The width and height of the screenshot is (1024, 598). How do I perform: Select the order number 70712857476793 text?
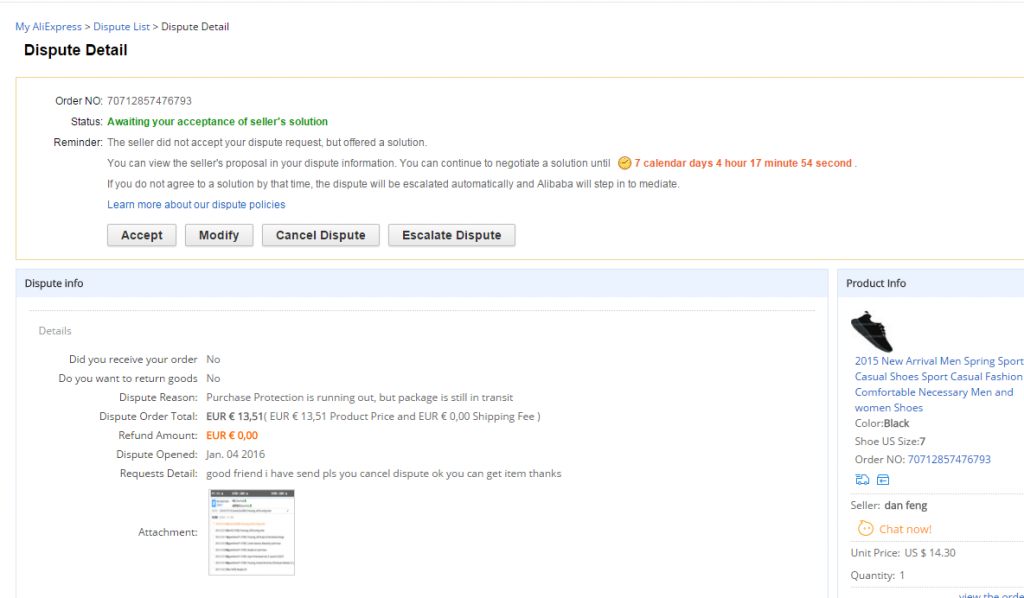150,101
